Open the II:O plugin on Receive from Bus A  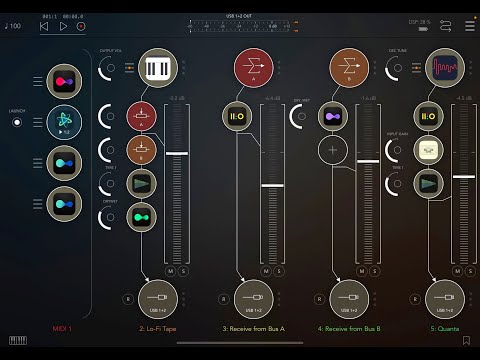pyautogui.click(x=237, y=116)
